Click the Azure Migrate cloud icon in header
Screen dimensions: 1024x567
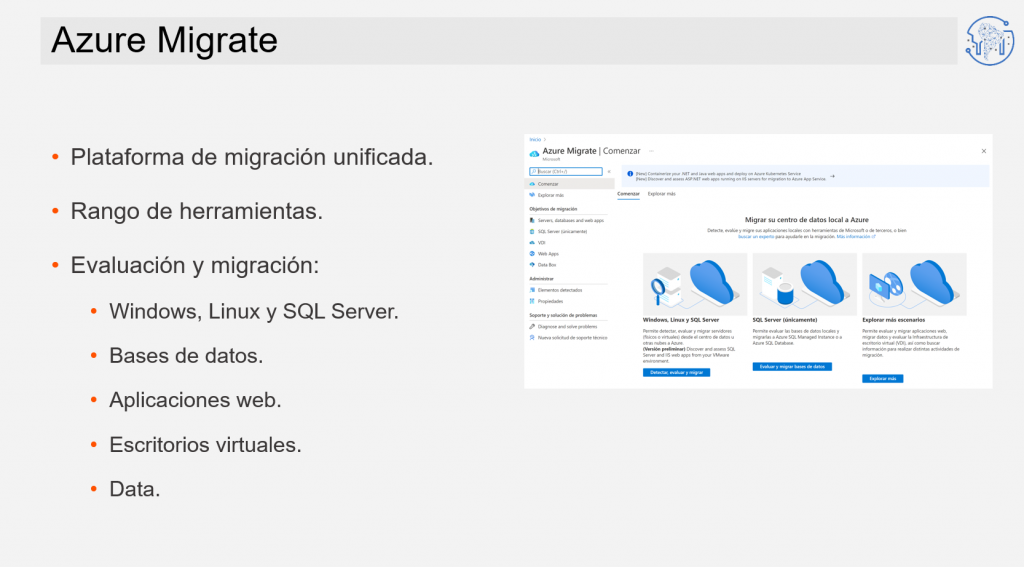click(x=534, y=154)
